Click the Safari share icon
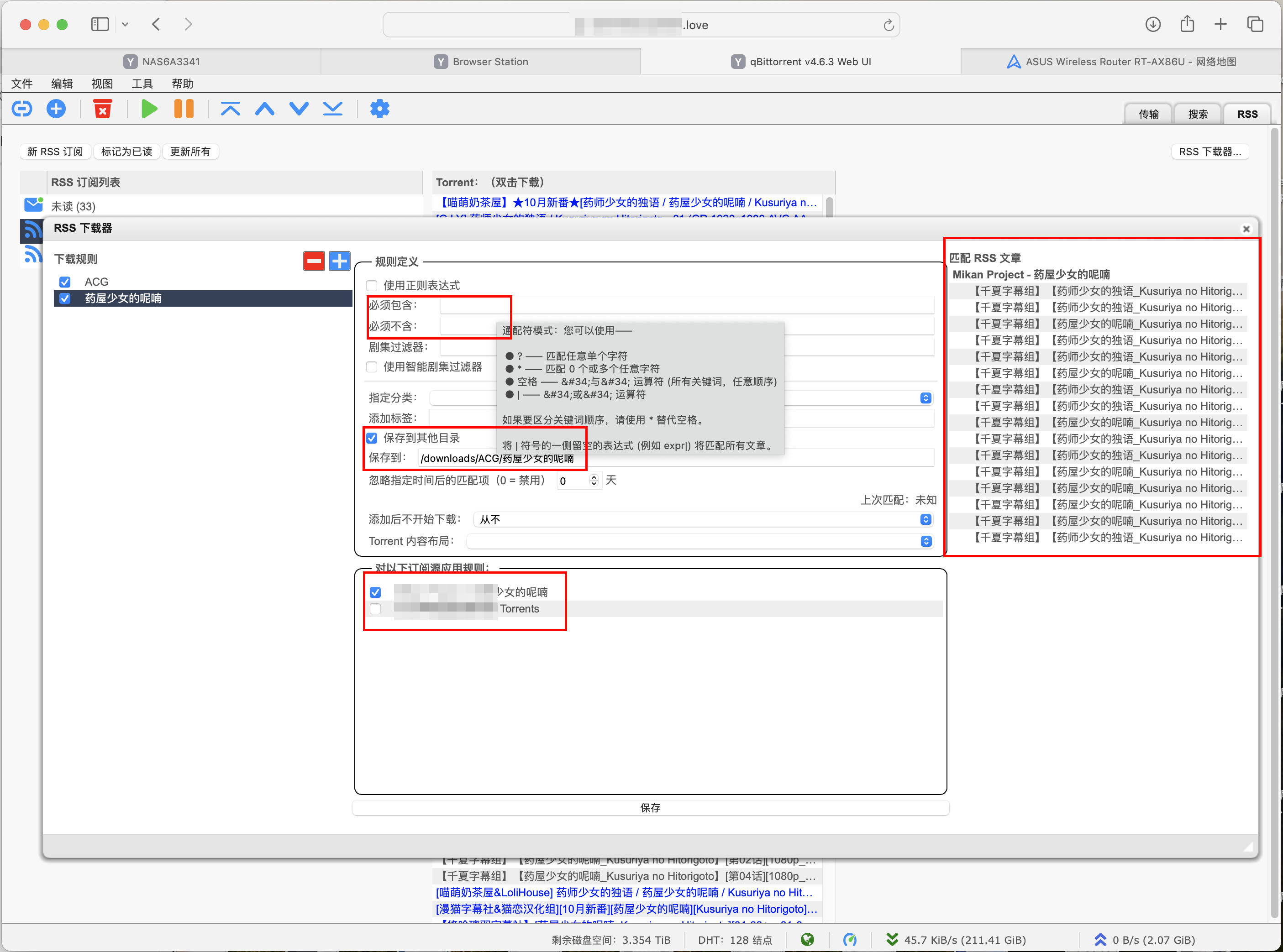 tap(1187, 24)
